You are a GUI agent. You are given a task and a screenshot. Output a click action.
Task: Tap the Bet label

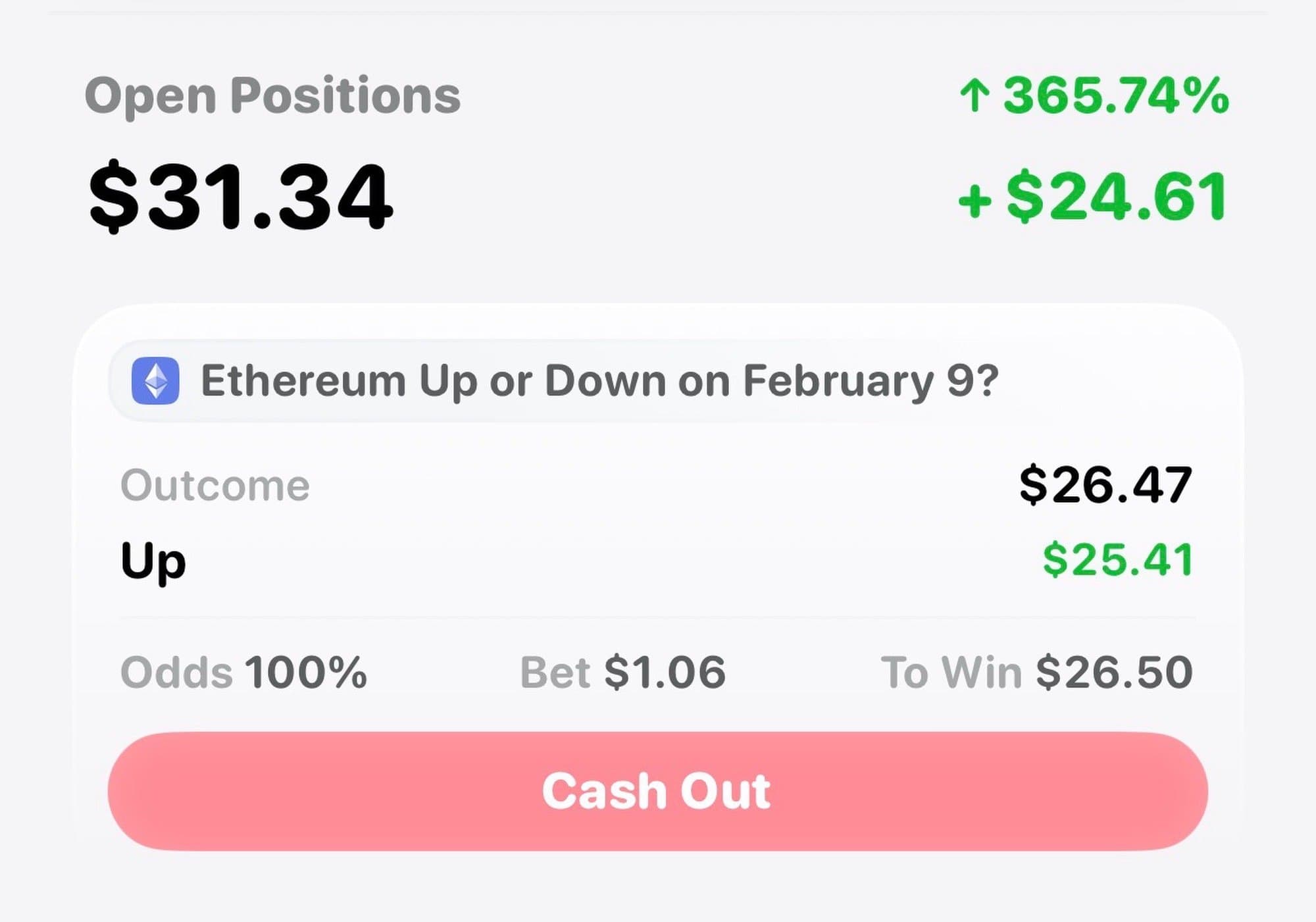(555, 673)
